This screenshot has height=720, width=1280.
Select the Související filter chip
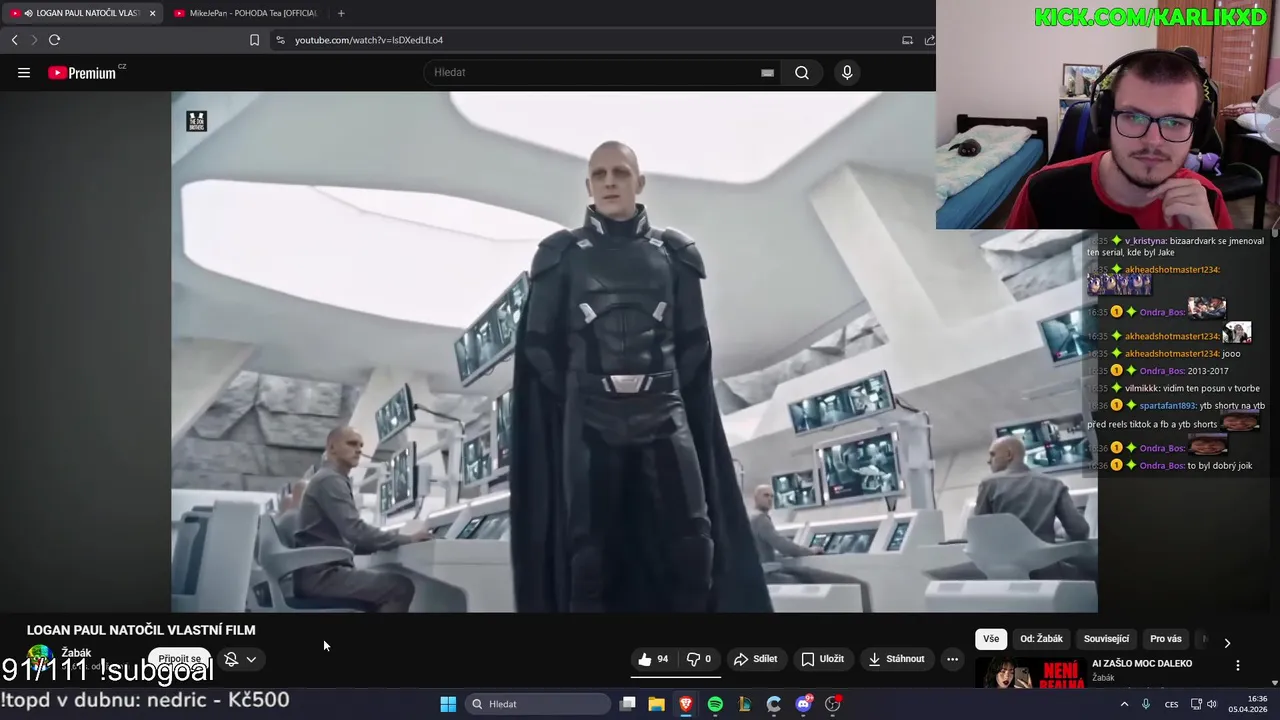[1106, 639]
